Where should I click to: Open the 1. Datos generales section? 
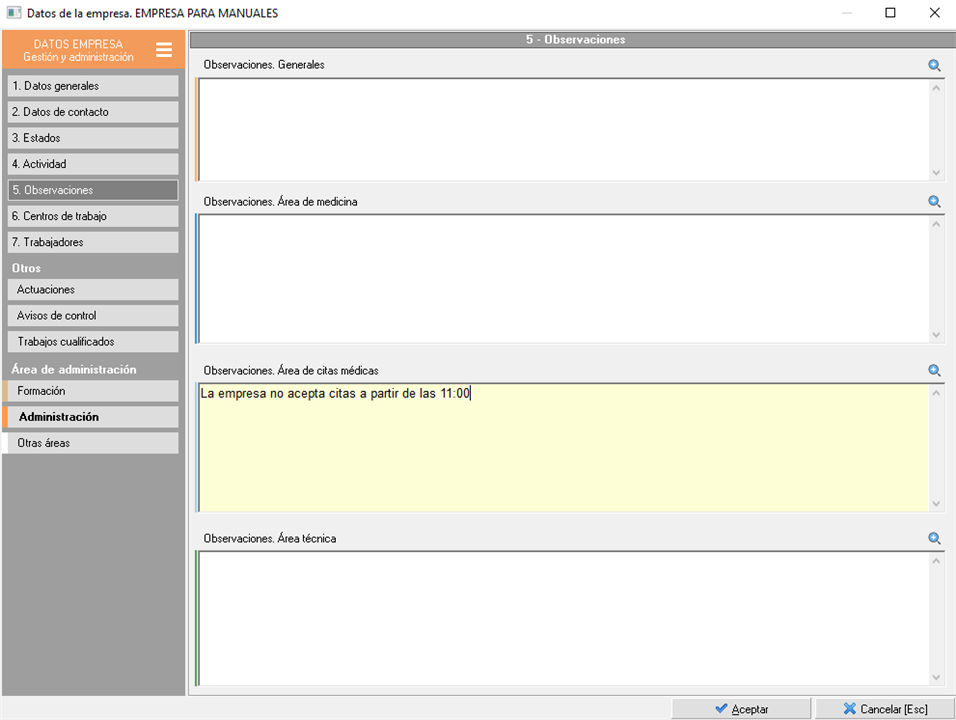coord(93,86)
